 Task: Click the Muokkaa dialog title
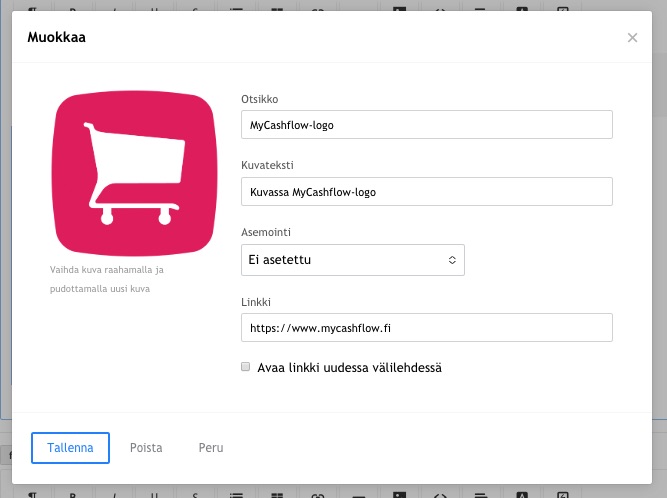click(x=57, y=37)
